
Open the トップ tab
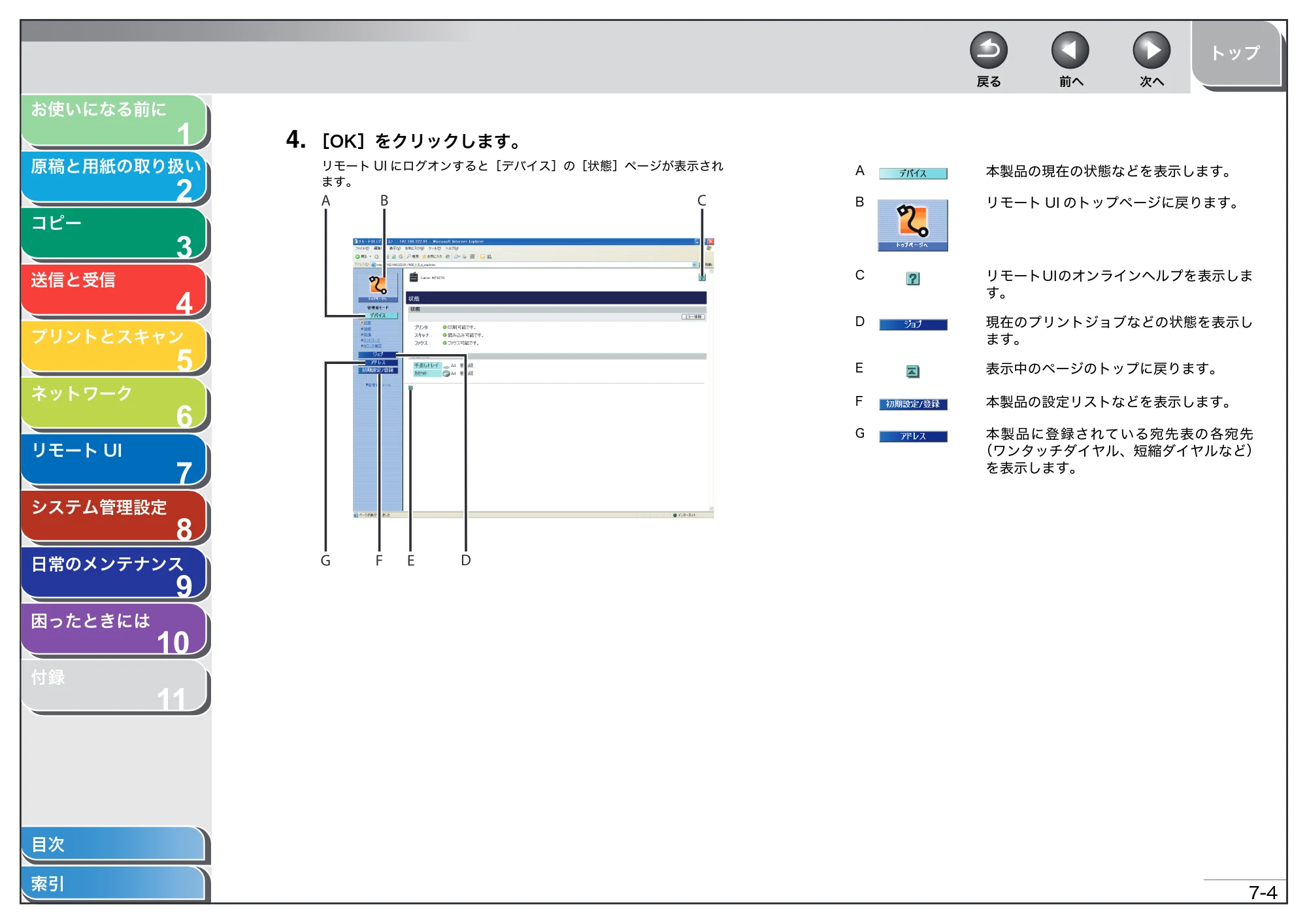pos(1236,54)
